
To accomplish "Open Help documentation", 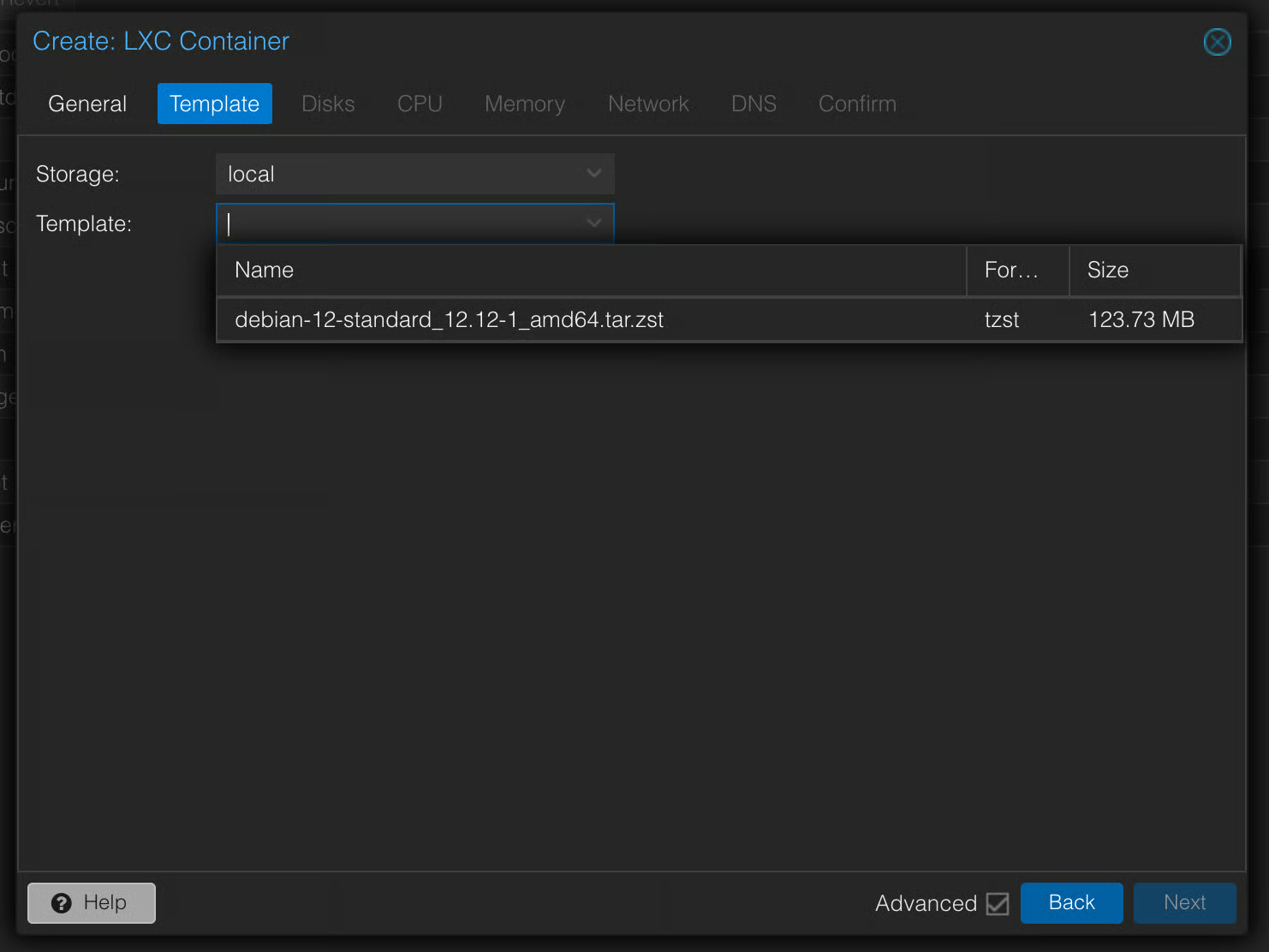I will tap(92, 903).
